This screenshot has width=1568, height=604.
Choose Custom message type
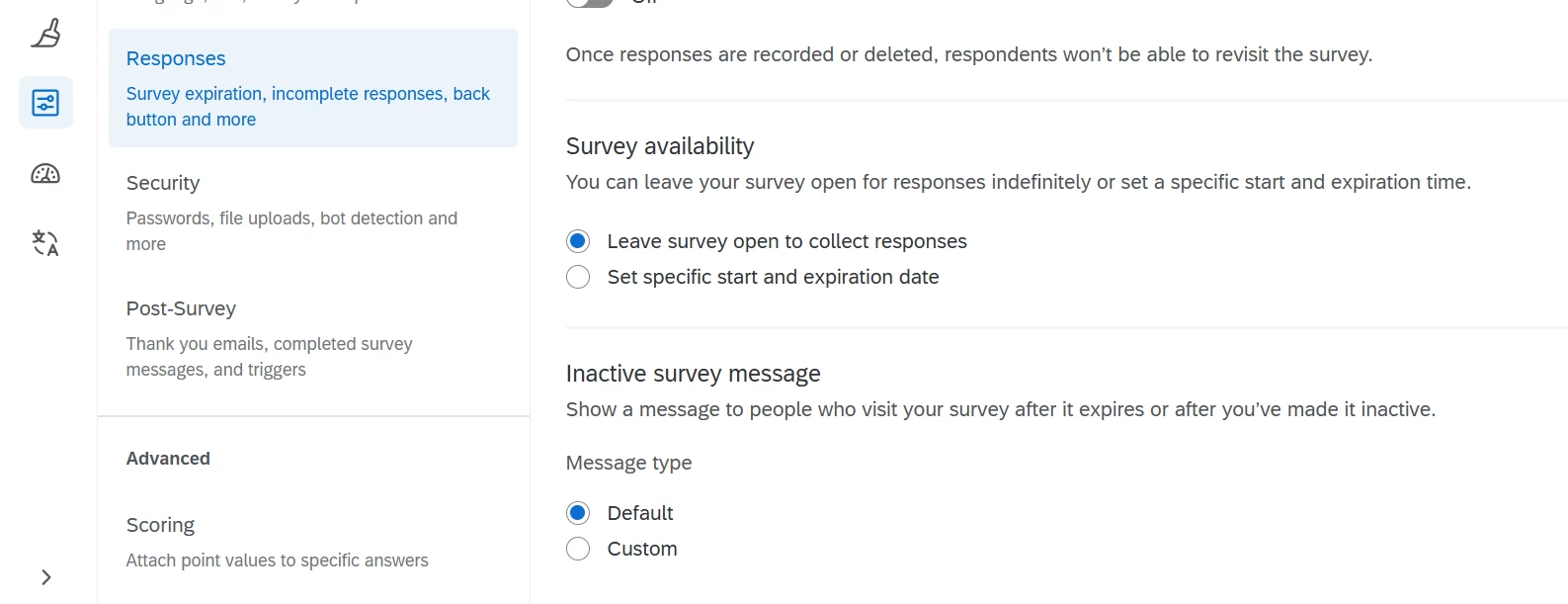(x=578, y=549)
